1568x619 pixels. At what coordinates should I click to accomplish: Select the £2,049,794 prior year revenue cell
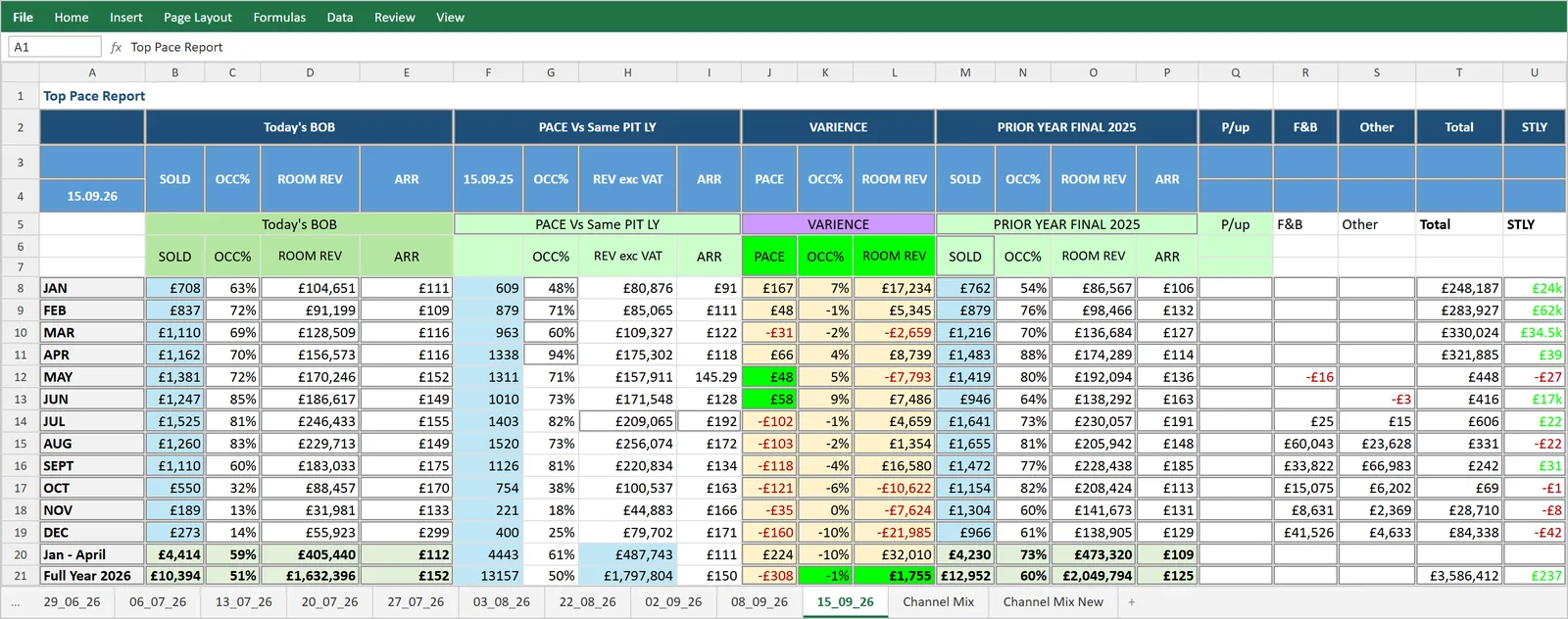click(1093, 576)
